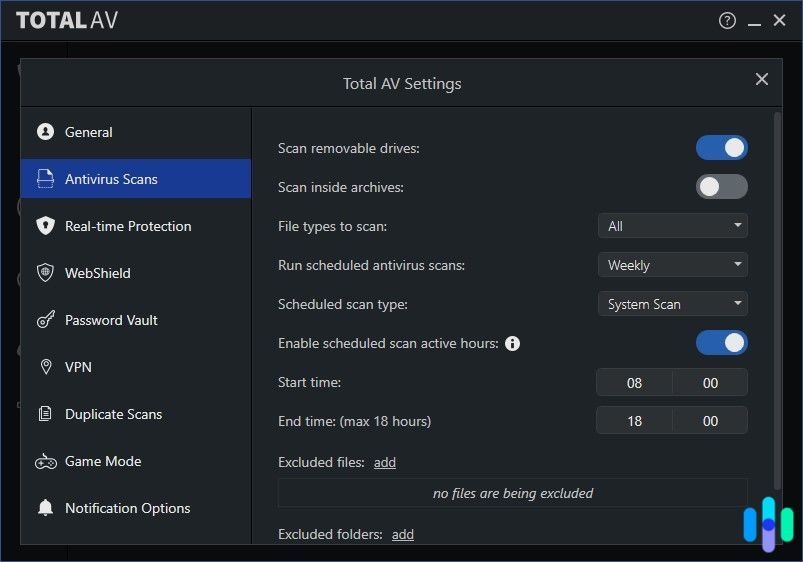This screenshot has width=803, height=562.
Task: Enable Scan inside archives toggle
Action: pyautogui.click(x=722, y=187)
